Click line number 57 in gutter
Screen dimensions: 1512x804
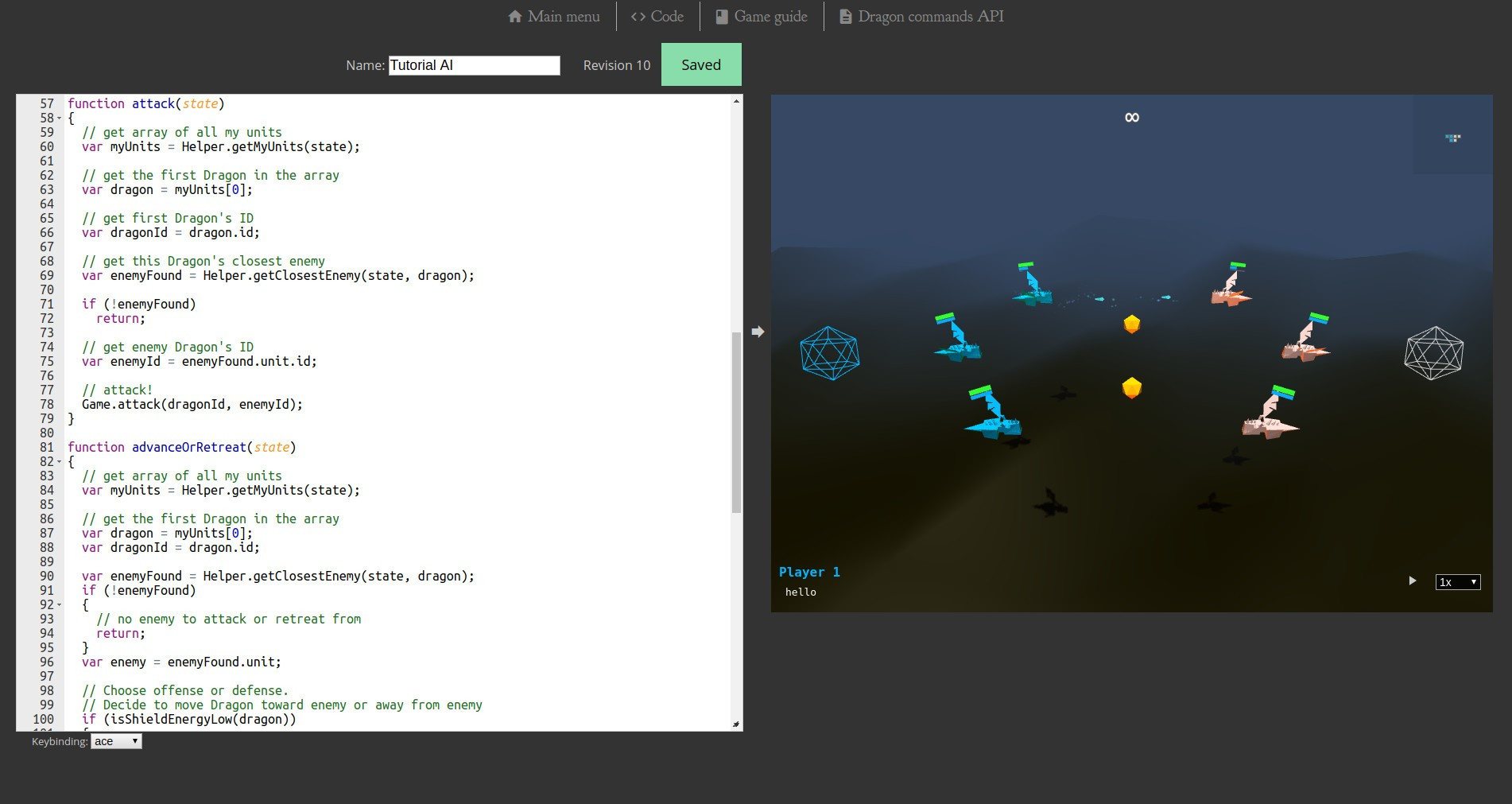47,103
